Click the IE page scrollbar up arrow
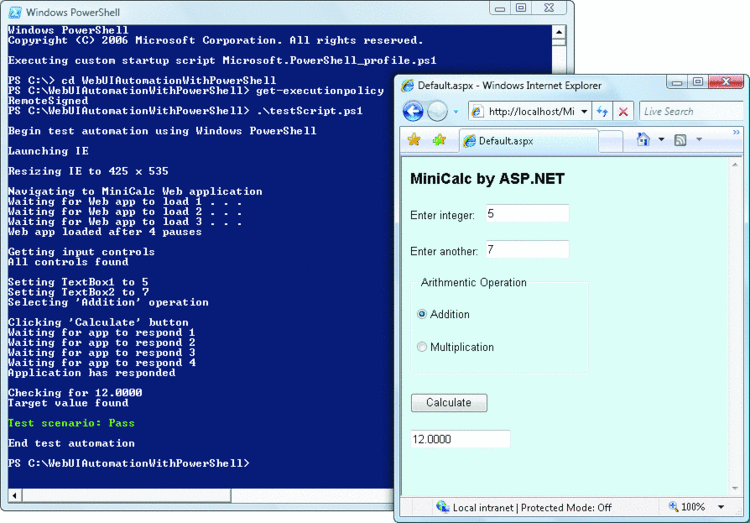 click(735, 165)
